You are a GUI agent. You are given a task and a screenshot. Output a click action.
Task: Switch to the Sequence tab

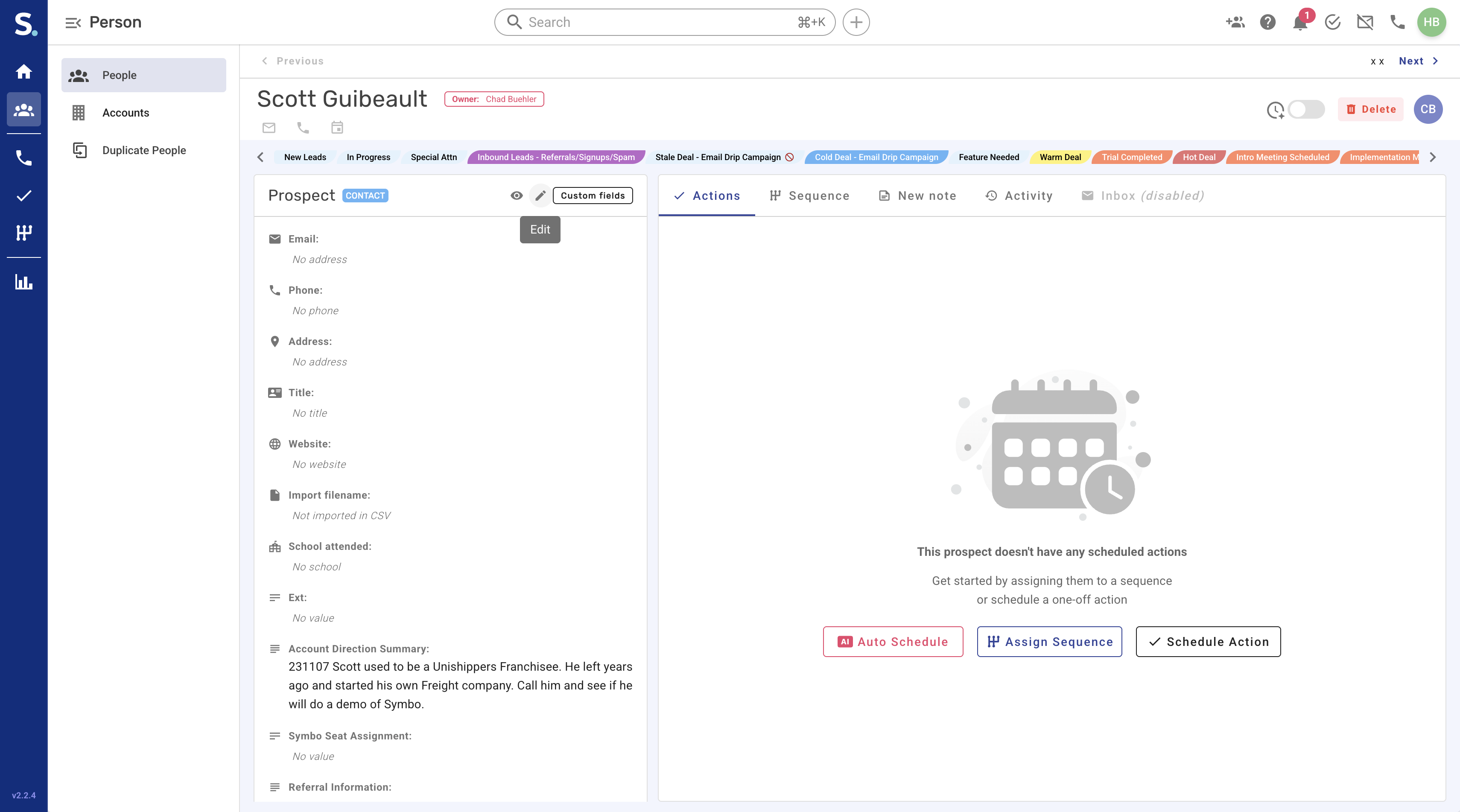point(809,196)
